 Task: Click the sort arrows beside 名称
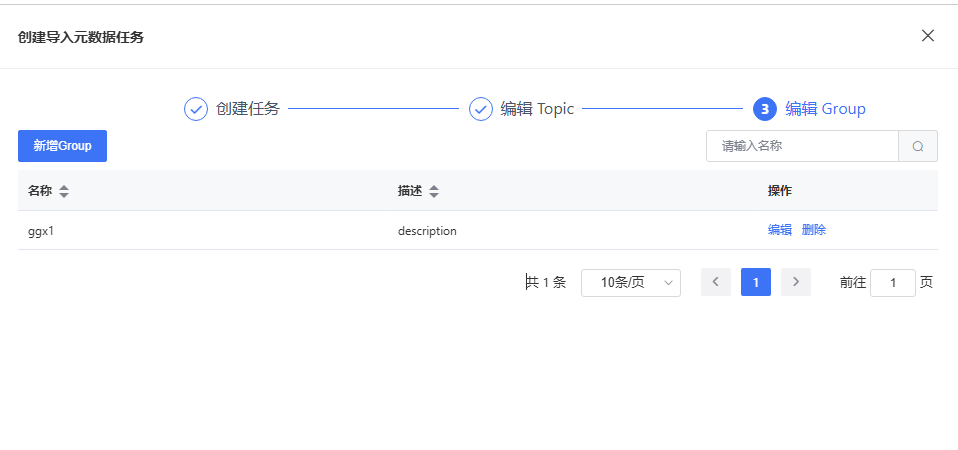tap(64, 191)
